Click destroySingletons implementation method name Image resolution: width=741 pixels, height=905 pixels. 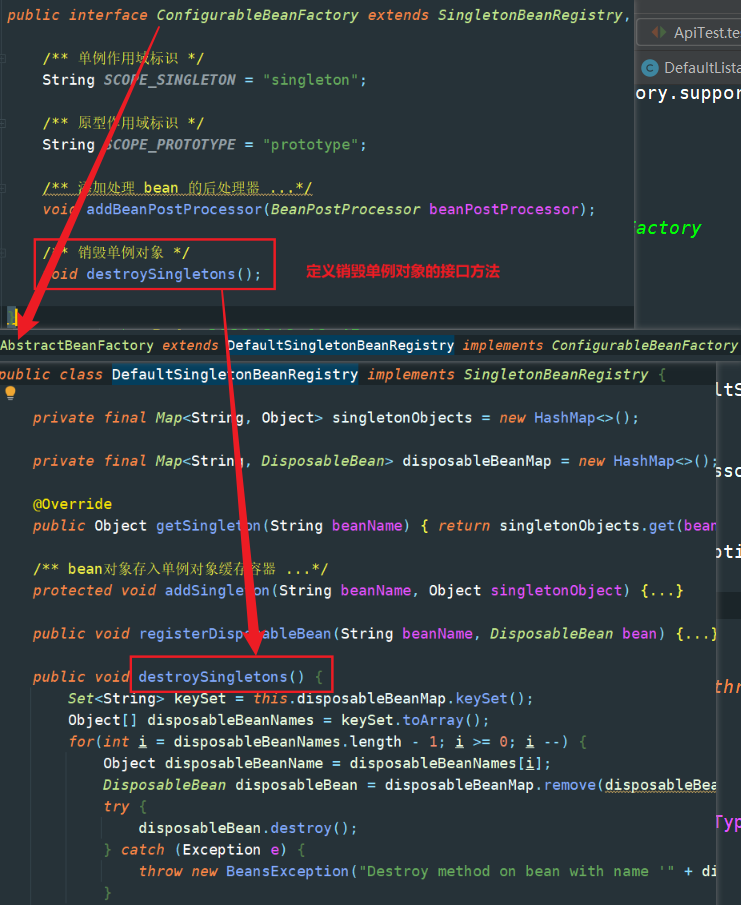click(x=213, y=677)
